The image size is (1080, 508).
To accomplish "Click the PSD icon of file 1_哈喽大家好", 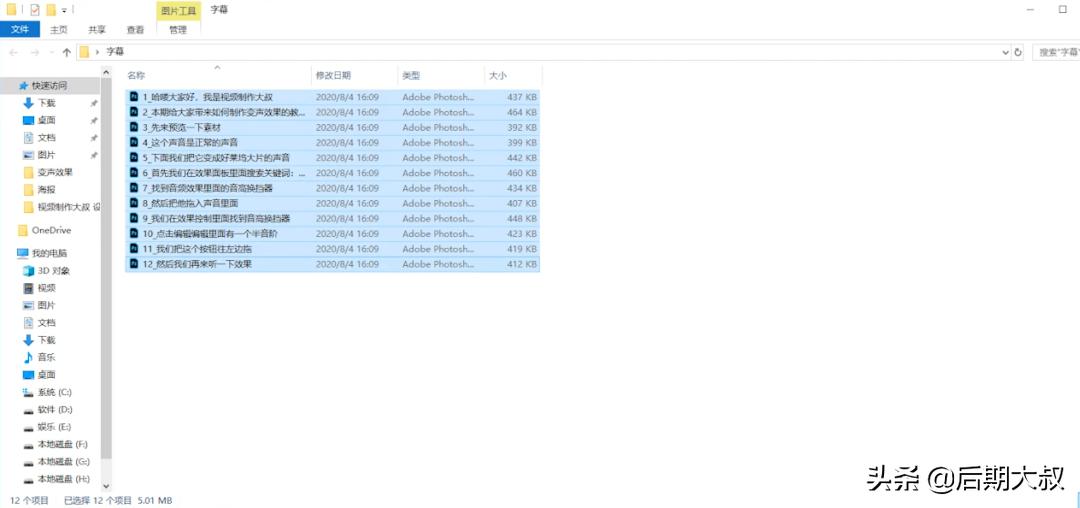I will tap(134, 97).
